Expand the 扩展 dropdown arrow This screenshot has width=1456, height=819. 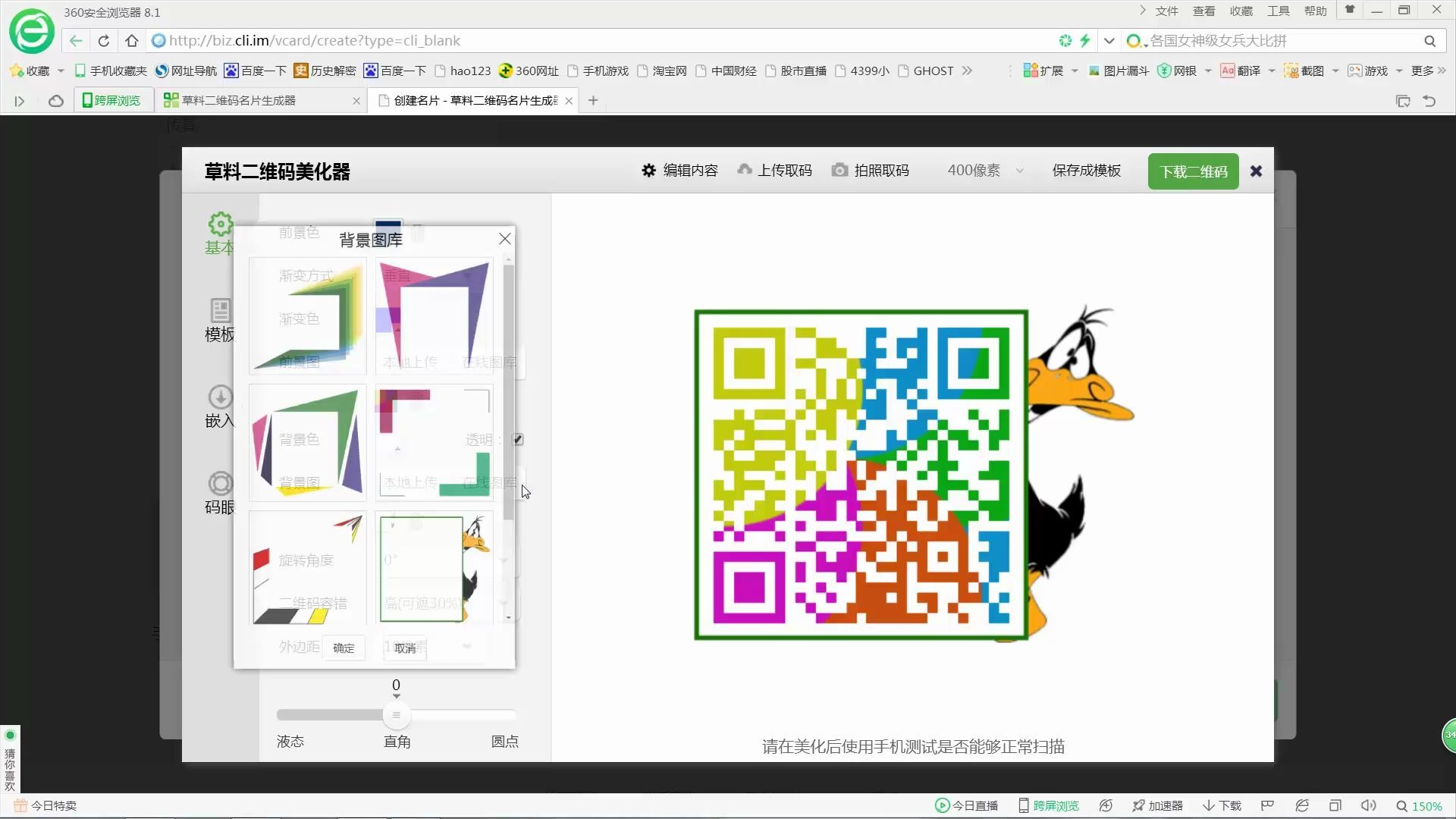click(1075, 71)
